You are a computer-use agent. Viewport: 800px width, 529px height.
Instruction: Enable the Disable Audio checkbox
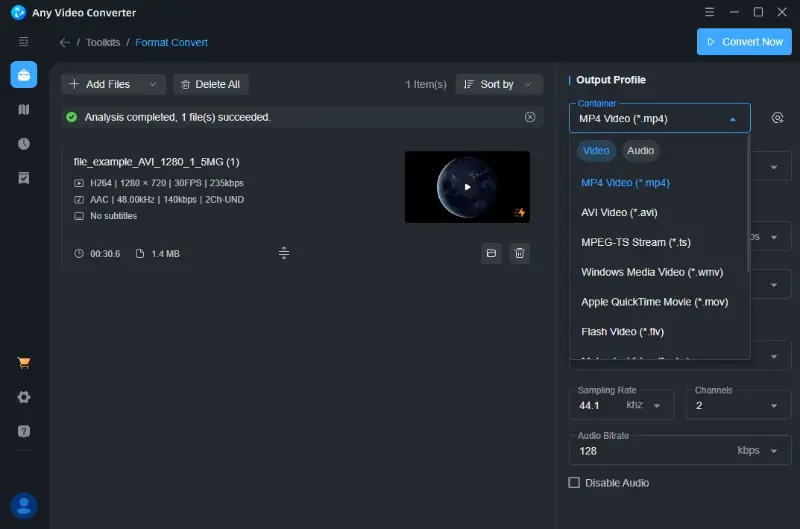coord(574,483)
